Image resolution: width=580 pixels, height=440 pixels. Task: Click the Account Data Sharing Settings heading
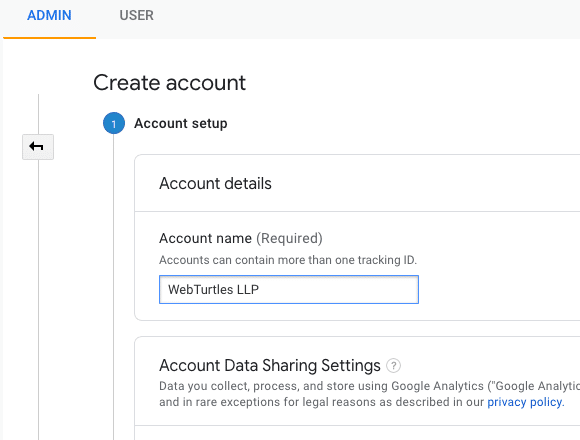pyautogui.click(x=270, y=366)
